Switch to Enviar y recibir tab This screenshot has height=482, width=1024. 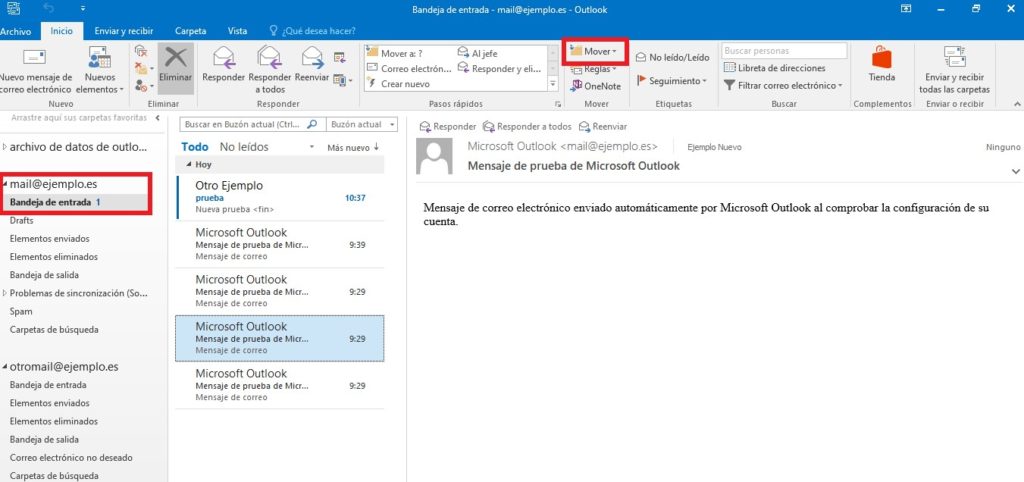(x=123, y=31)
